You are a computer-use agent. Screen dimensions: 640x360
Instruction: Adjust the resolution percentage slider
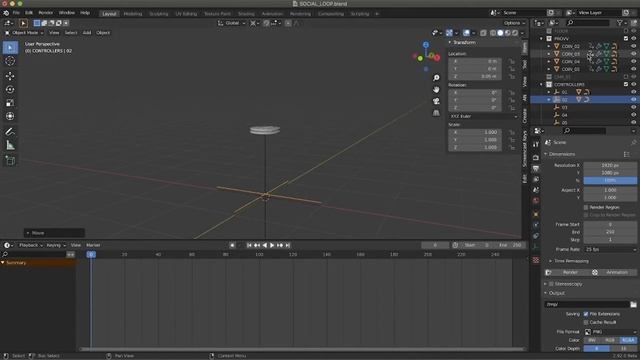point(610,180)
